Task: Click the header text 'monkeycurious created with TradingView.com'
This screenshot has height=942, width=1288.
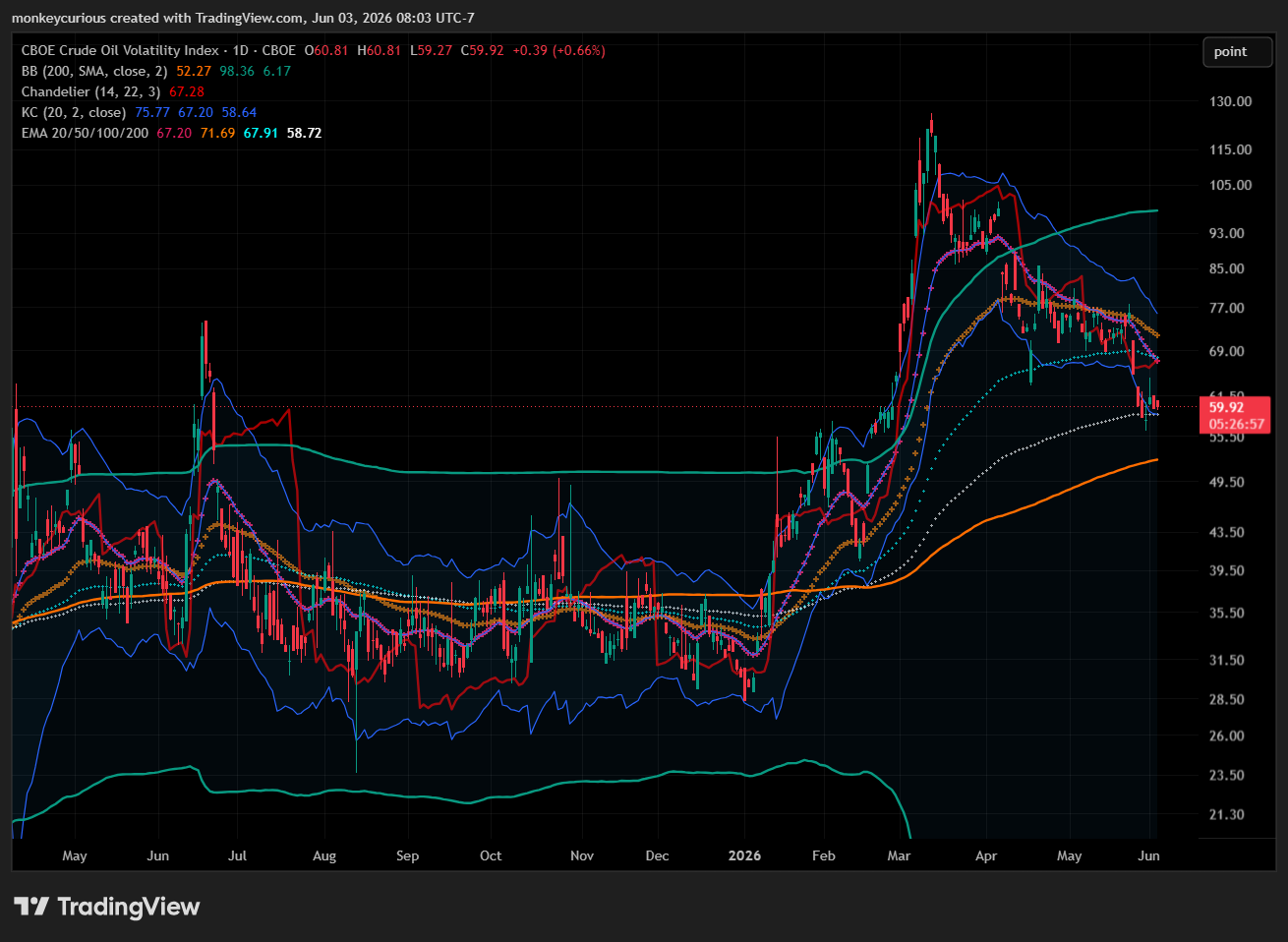Action: [x=157, y=18]
